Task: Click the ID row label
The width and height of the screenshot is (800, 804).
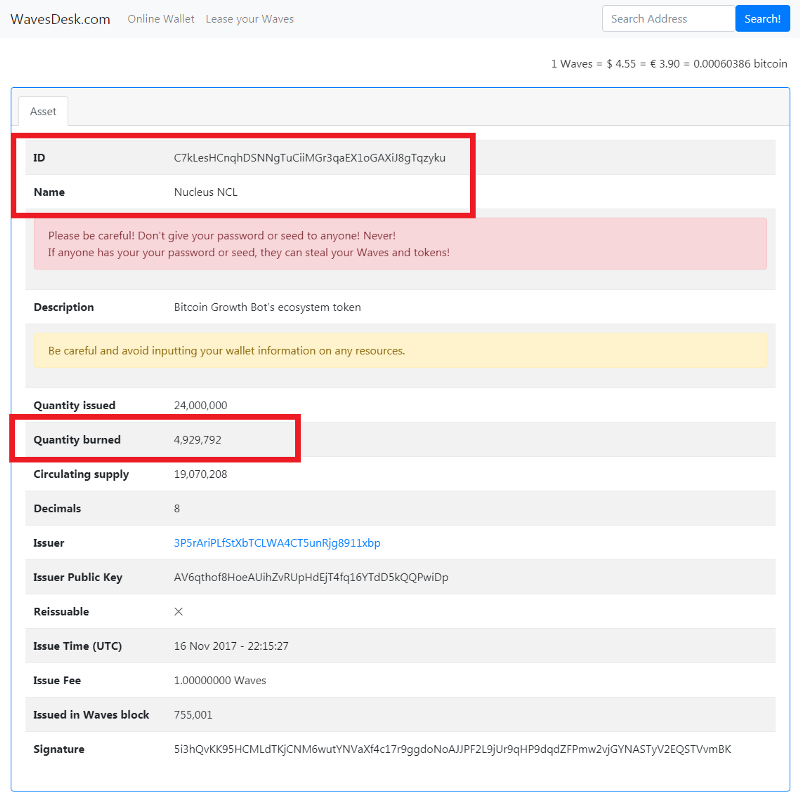Action: coord(39,158)
